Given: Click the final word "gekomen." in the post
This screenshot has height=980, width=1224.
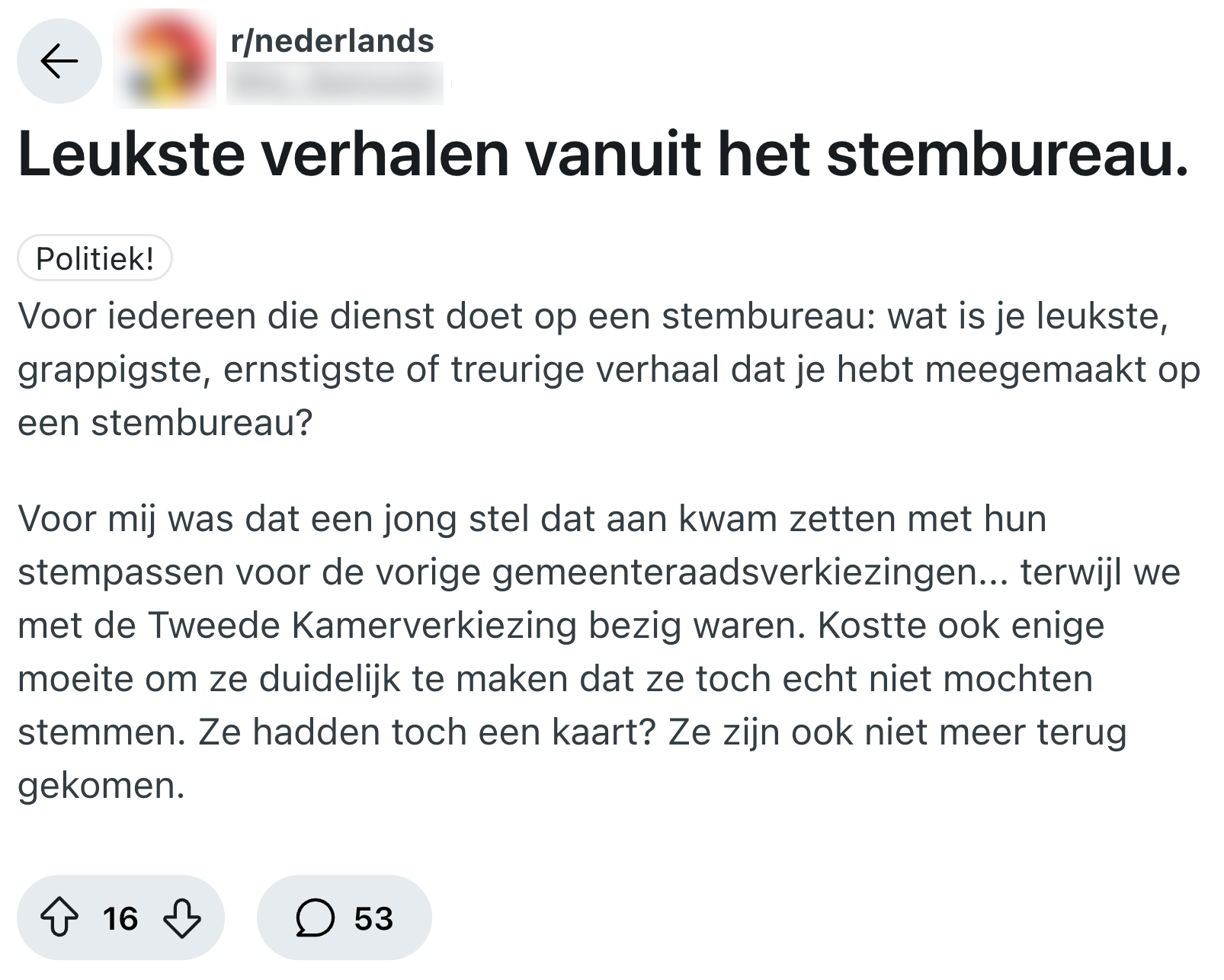Looking at the screenshot, I should pyautogui.click(x=101, y=786).
